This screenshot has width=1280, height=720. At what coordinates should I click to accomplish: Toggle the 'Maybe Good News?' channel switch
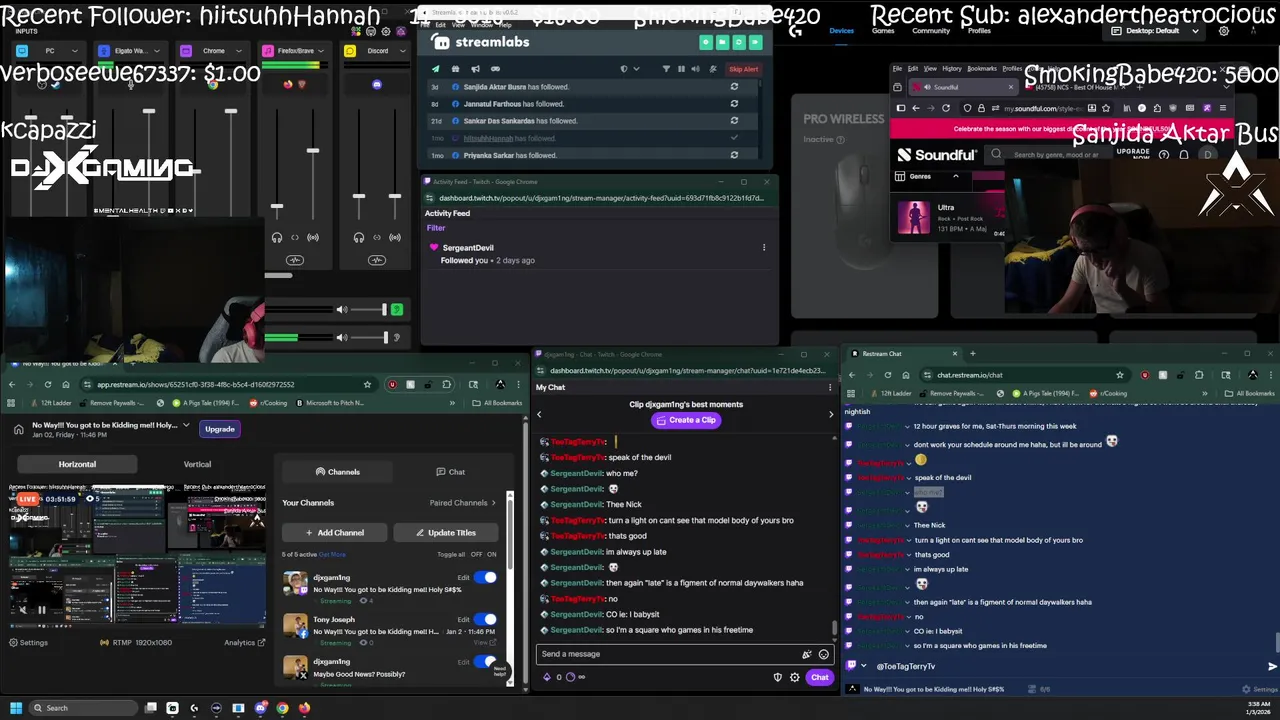click(x=485, y=661)
